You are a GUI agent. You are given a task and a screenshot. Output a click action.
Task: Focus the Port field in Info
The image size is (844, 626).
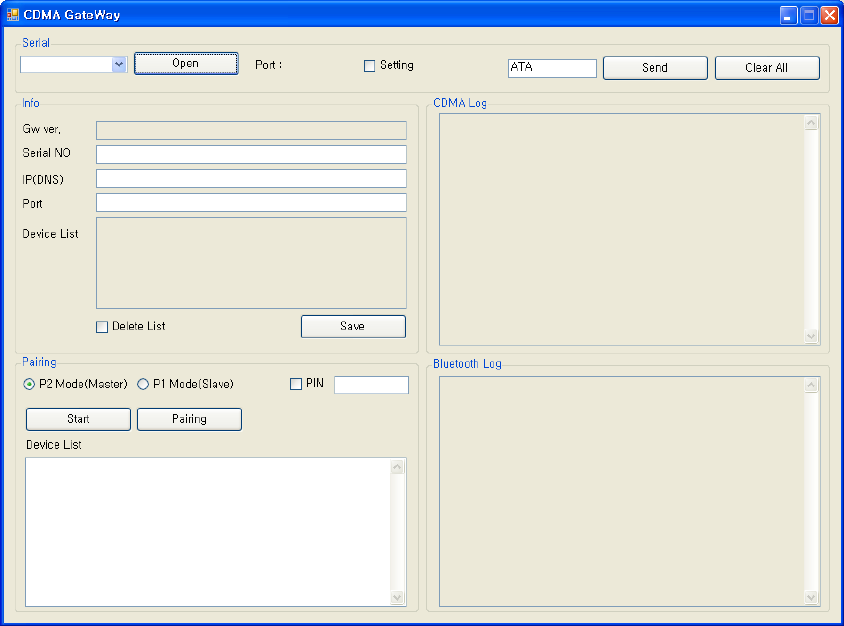pyautogui.click(x=251, y=203)
